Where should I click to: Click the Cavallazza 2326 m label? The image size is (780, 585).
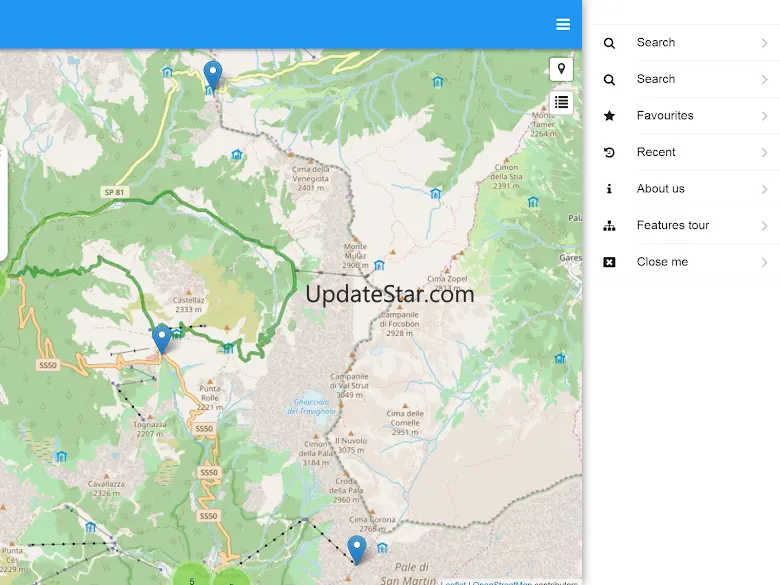coord(106,488)
